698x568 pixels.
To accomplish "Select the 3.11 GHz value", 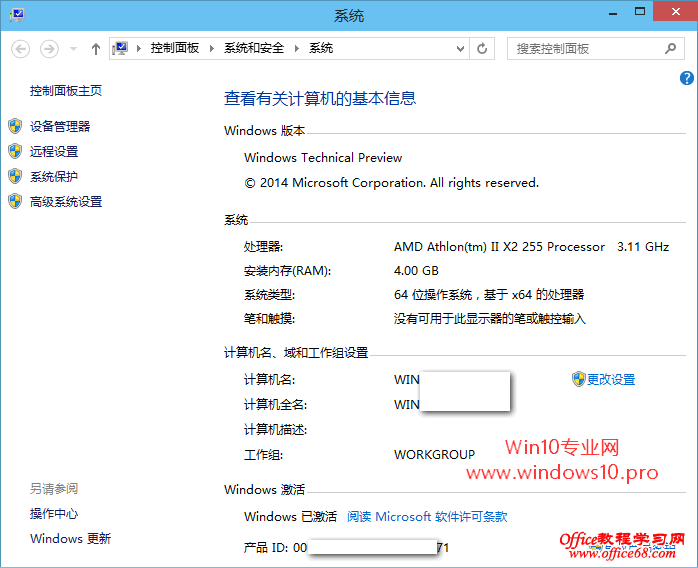I will (643, 247).
